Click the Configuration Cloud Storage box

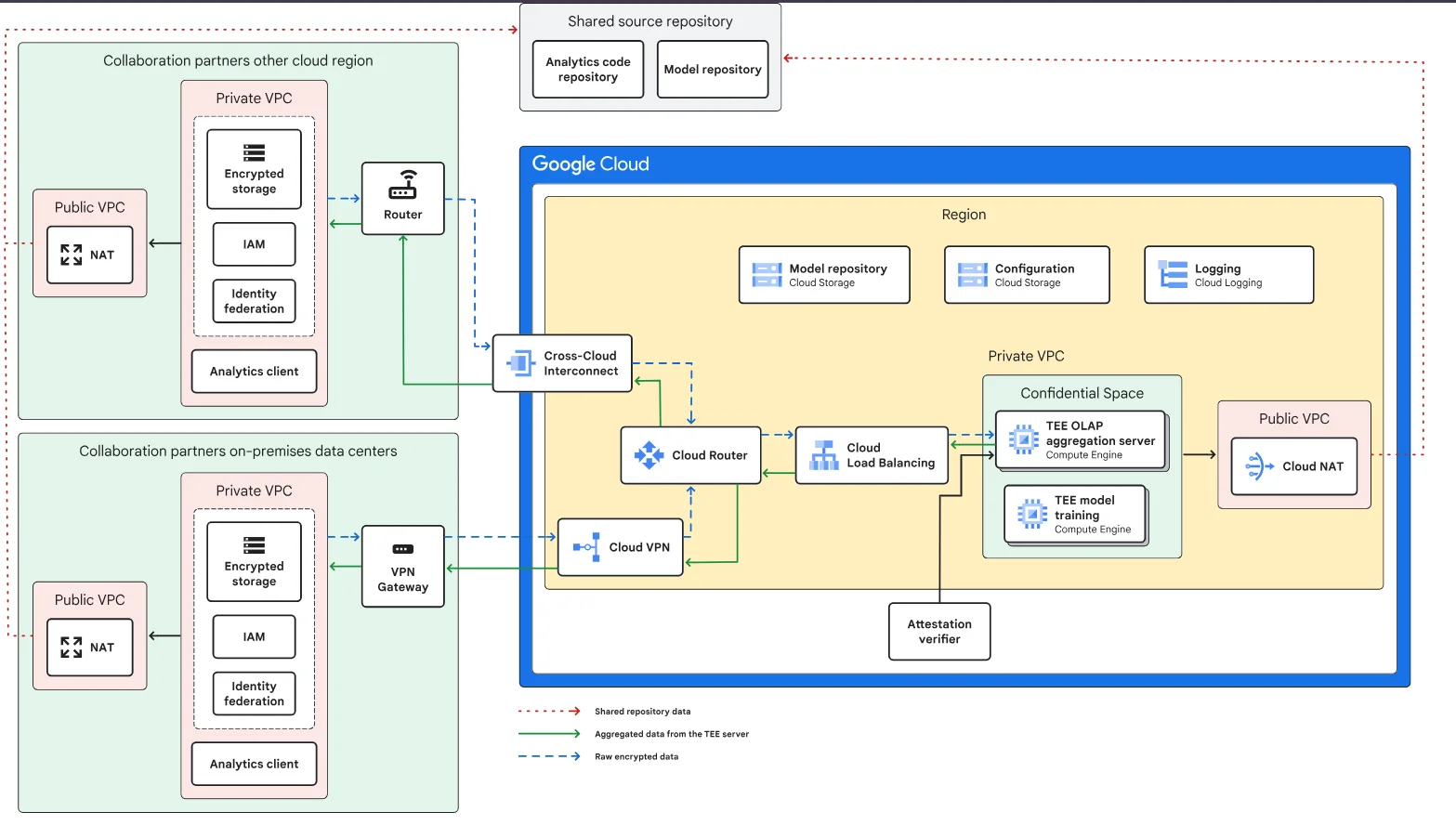[1026, 274]
